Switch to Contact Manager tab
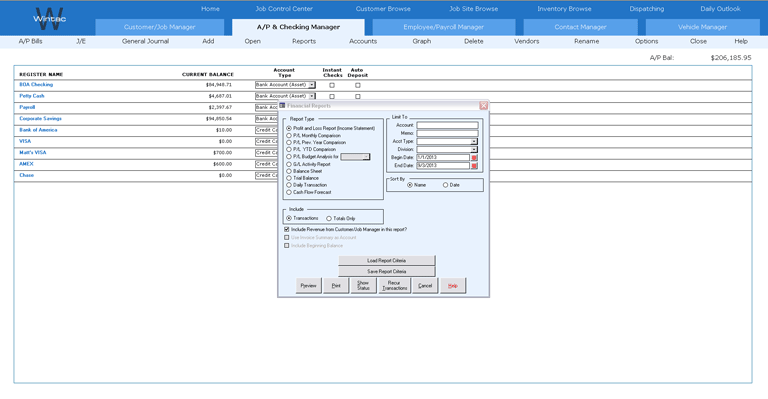This screenshot has height=399, width=768. 580,27
